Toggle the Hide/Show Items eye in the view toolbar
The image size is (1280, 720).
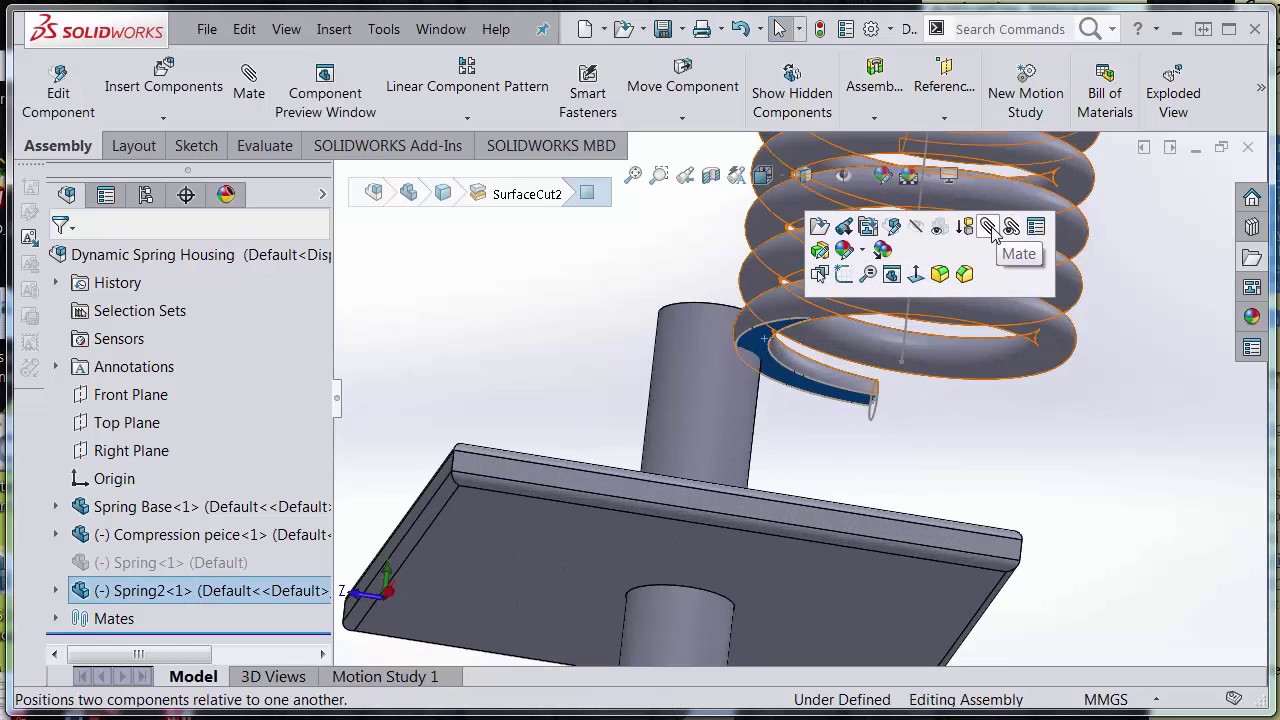click(x=844, y=176)
